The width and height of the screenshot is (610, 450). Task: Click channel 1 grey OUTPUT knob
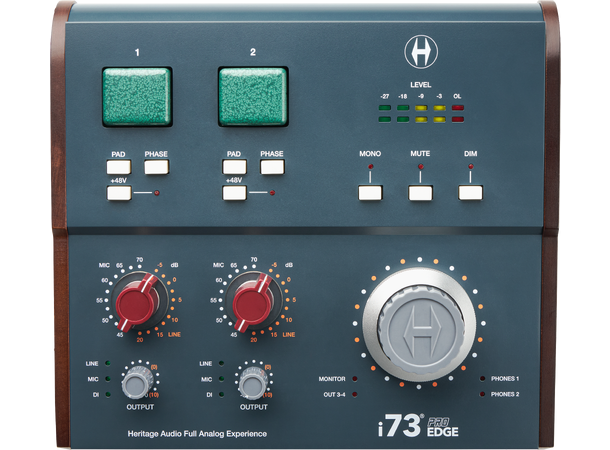tap(137, 382)
